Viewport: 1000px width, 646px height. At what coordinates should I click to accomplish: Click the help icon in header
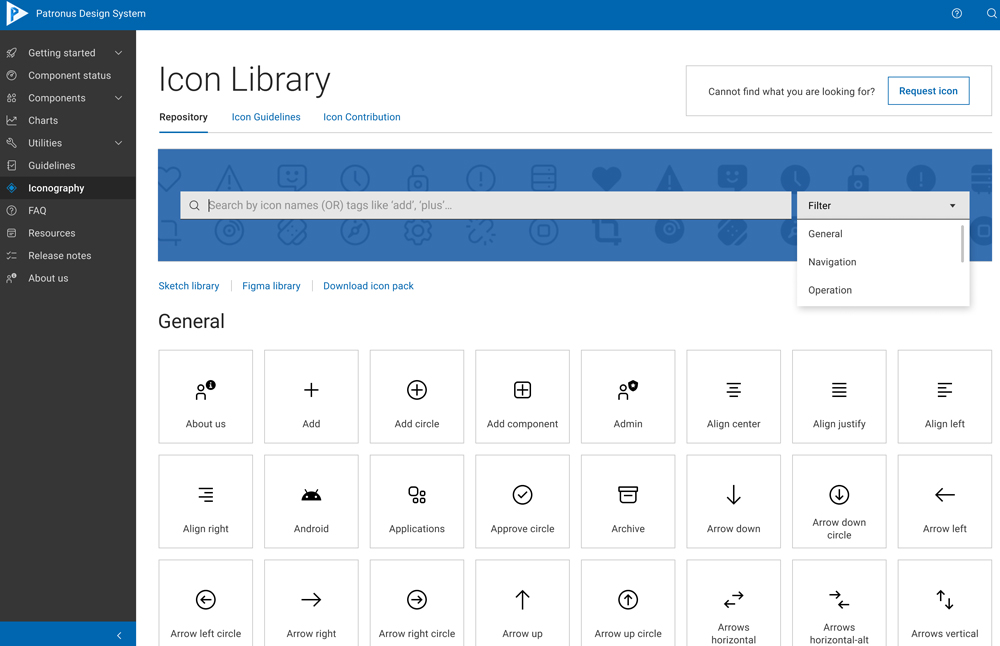click(x=957, y=14)
